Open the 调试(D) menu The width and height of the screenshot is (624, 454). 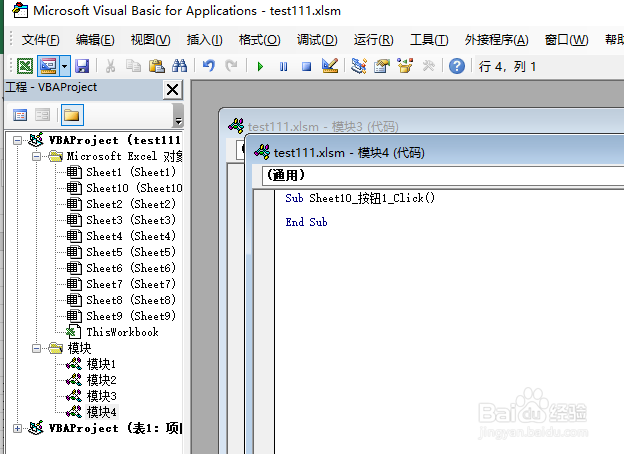pos(317,40)
